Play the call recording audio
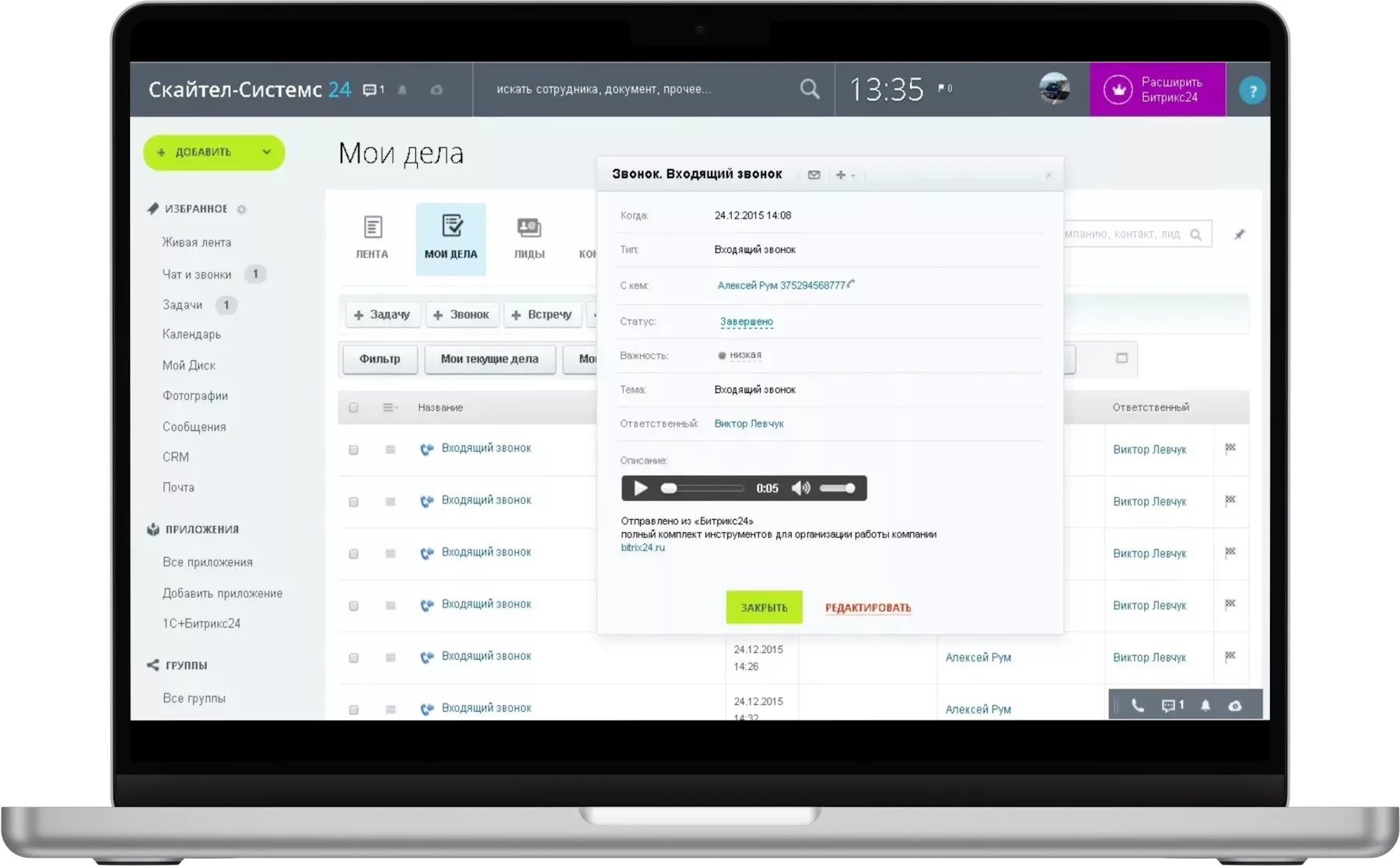Viewport: 1400px width, 866px height. click(641, 489)
